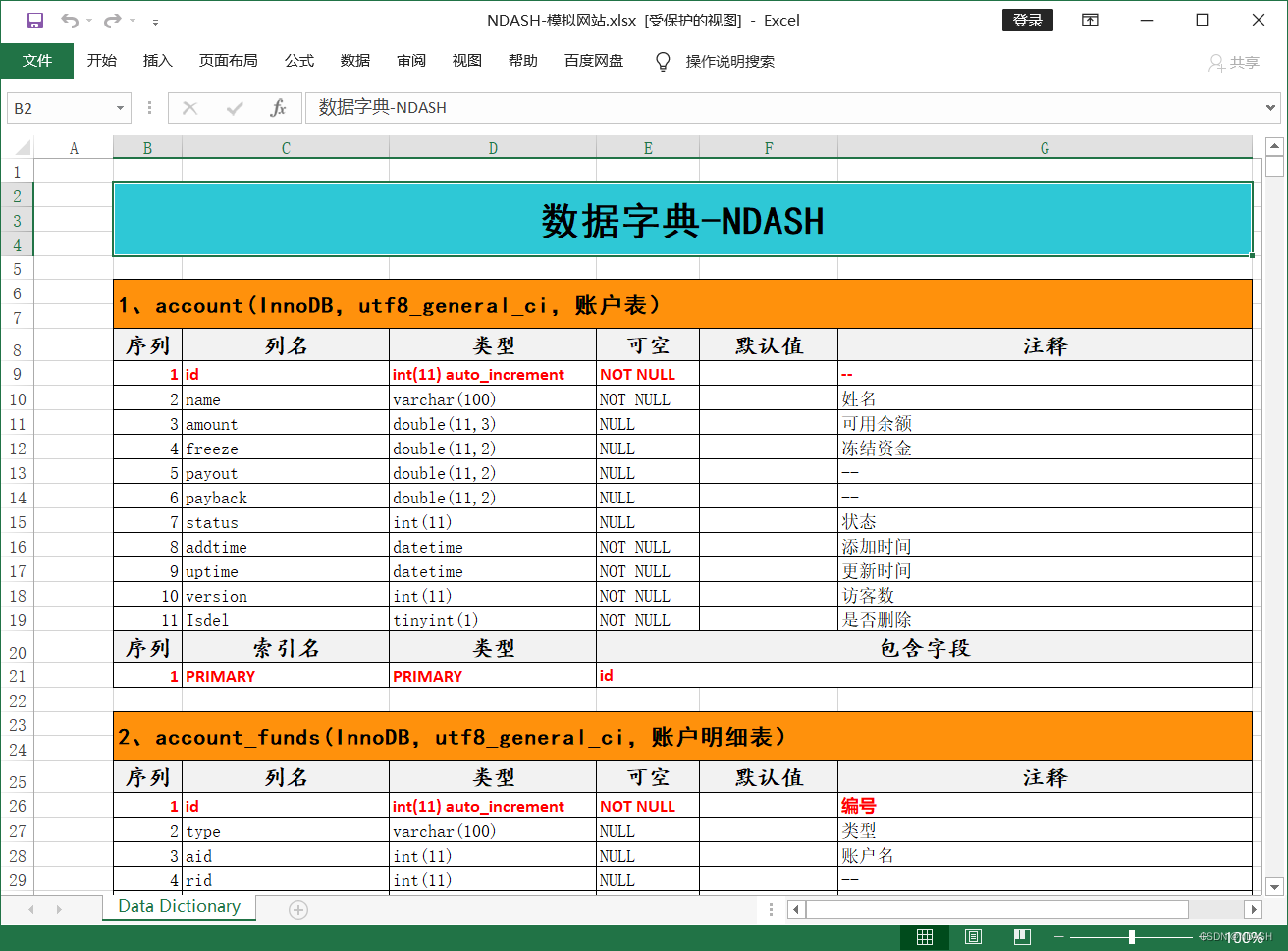Click the account table heading row
The width and height of the screenshot is (1288, 951).
point(682,304)
